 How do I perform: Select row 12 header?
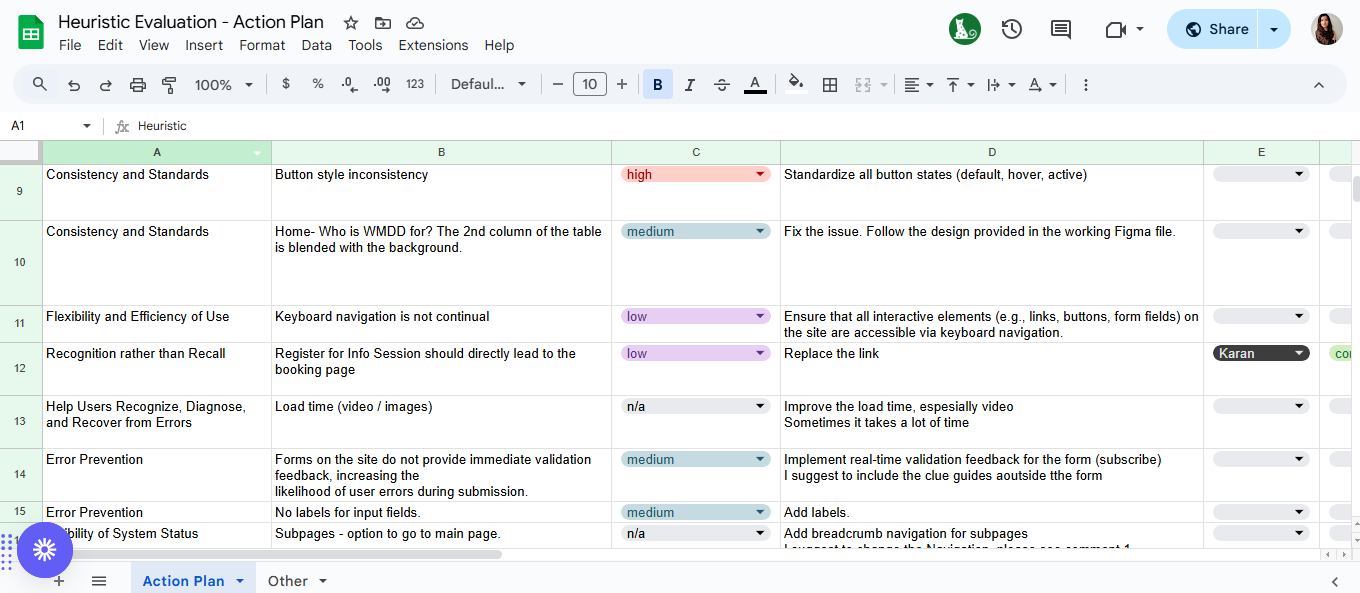20,369
